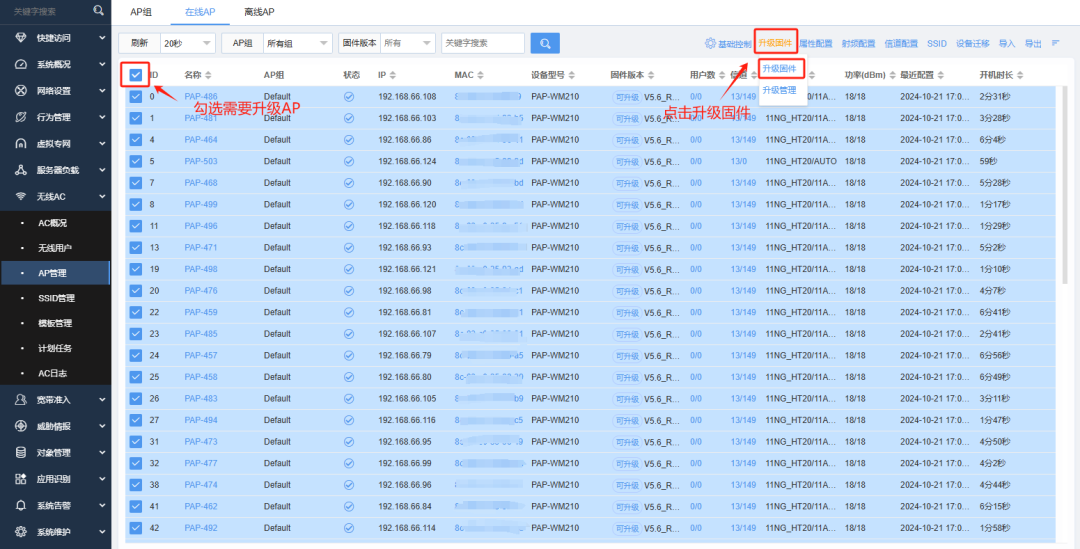Image resolution: width=1080 pixels, height=549 pixels.
Task: Open SSID管理 in the sidebar
Action: tap(56, 298)
